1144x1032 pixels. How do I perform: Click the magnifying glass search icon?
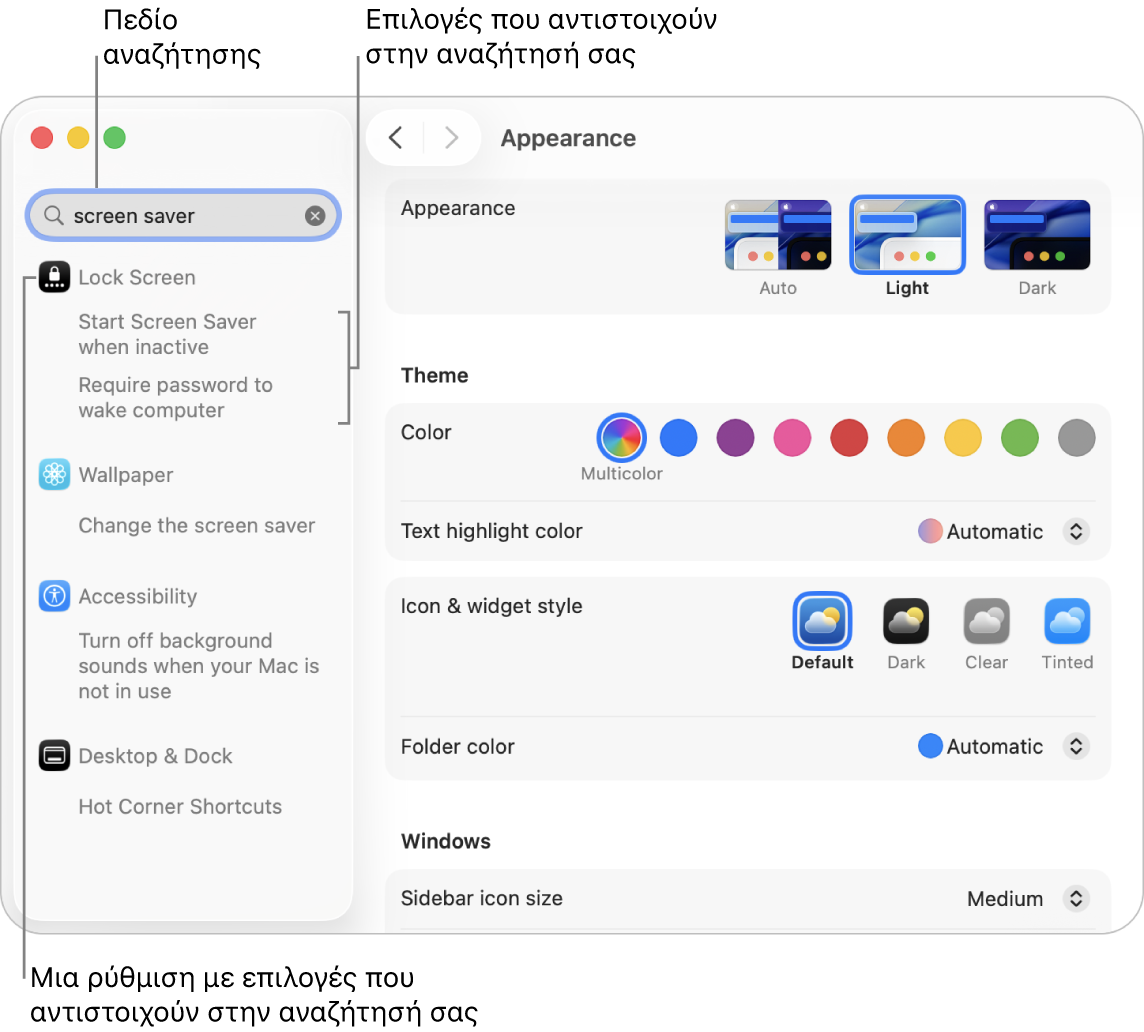(x=53, y=215)
